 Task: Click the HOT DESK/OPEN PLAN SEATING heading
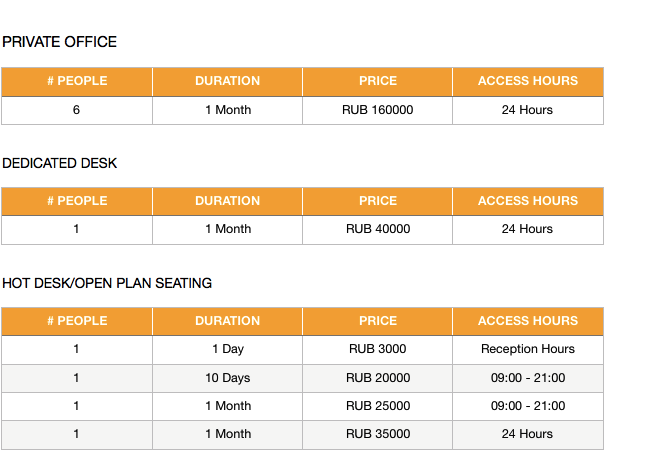click(107, 283)
